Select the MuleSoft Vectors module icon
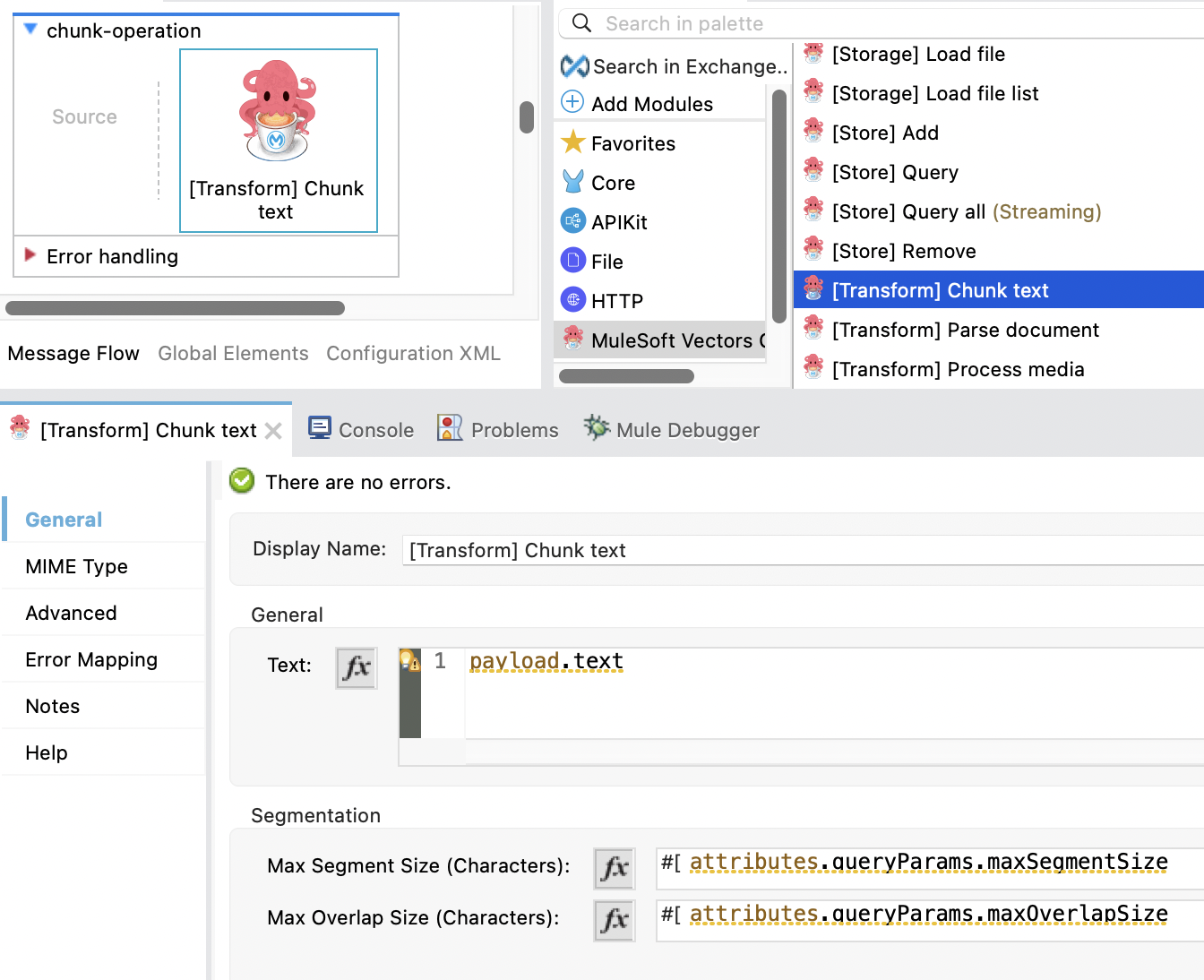Screen dimensions: 1204x980 point(572,338)
